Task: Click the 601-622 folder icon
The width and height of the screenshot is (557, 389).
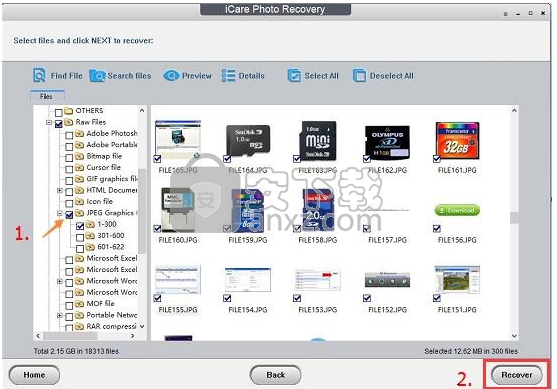Action: [91, 247]
